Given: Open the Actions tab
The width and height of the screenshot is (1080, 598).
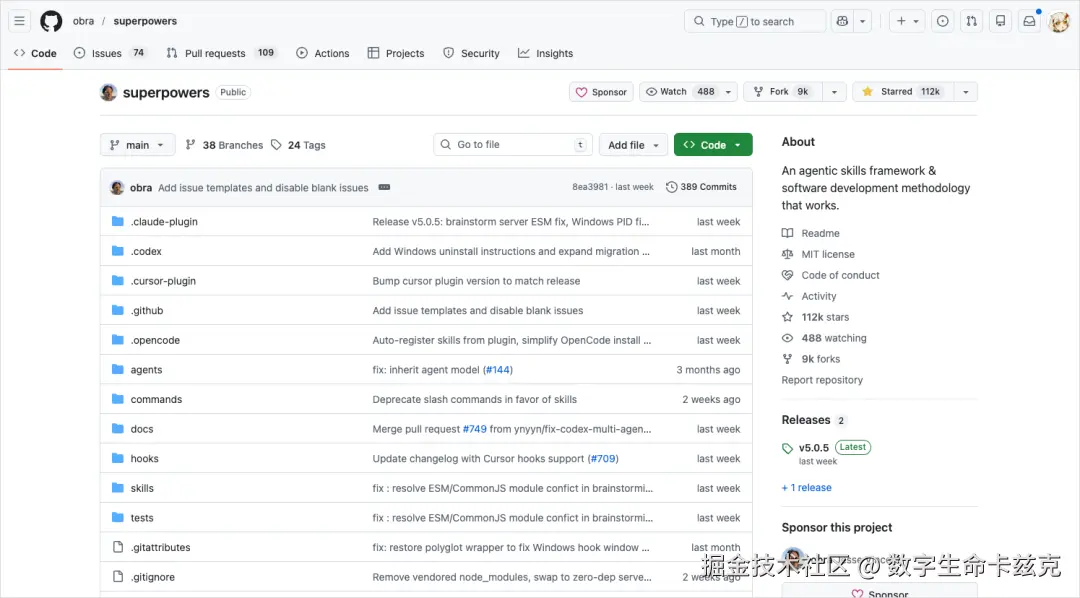Looking at the screenshot, I should [x=322, y=53].
